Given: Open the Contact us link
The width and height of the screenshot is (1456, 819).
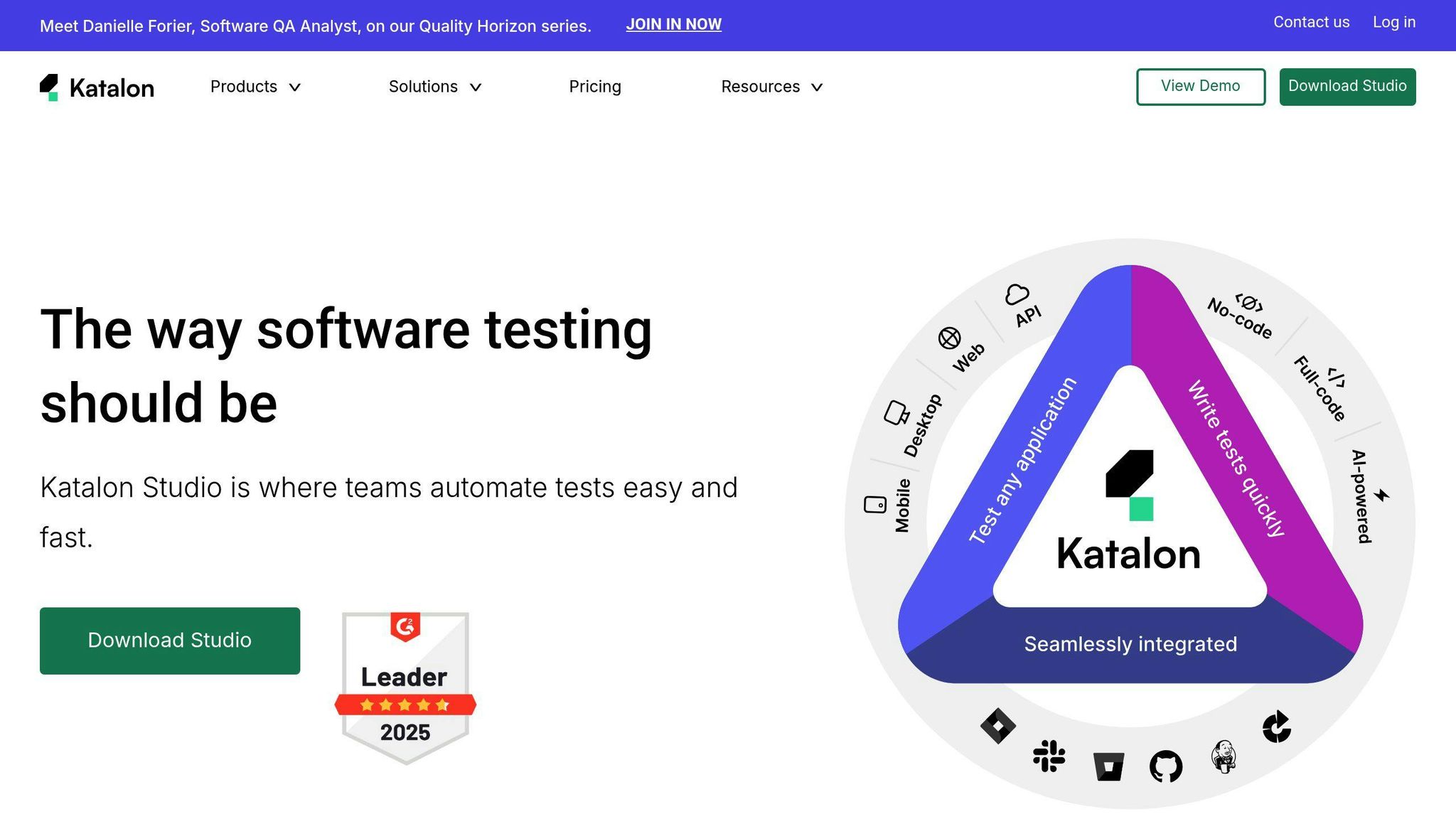Looking at the screenshot, I should tap(1311, 23).
